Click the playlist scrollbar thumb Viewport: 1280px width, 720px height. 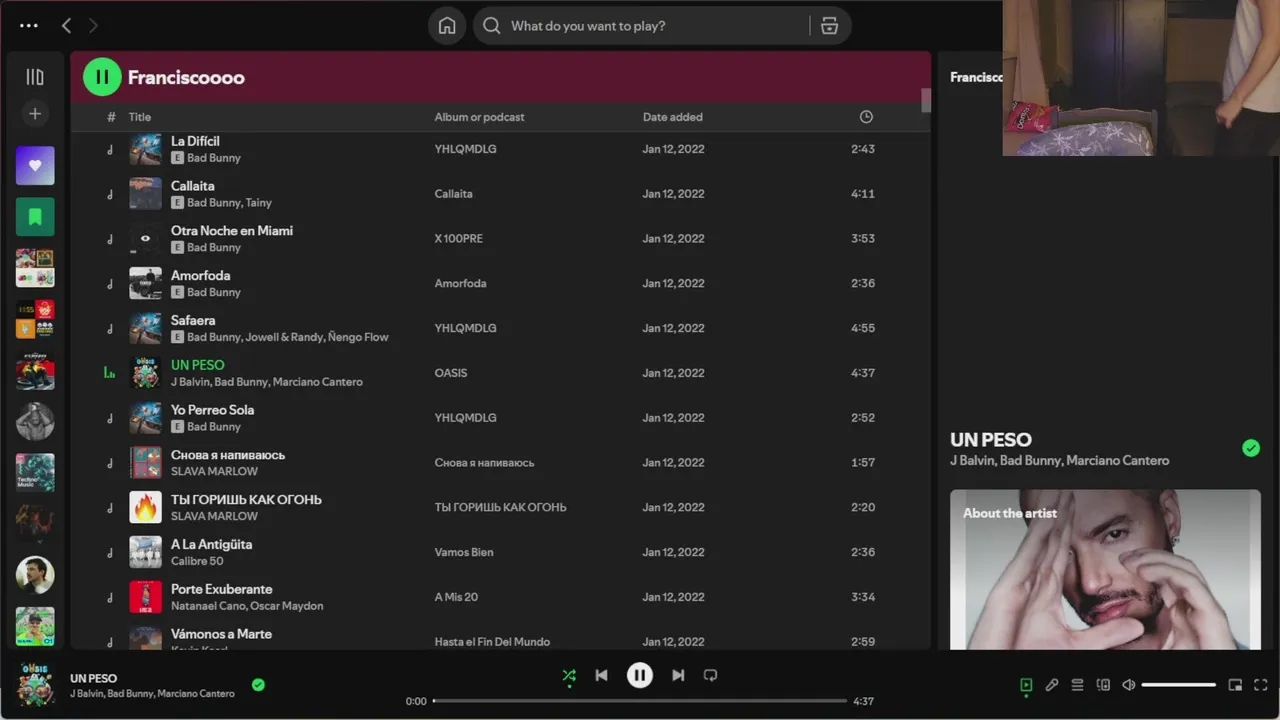pyautogui.click(x=926, y=100)
